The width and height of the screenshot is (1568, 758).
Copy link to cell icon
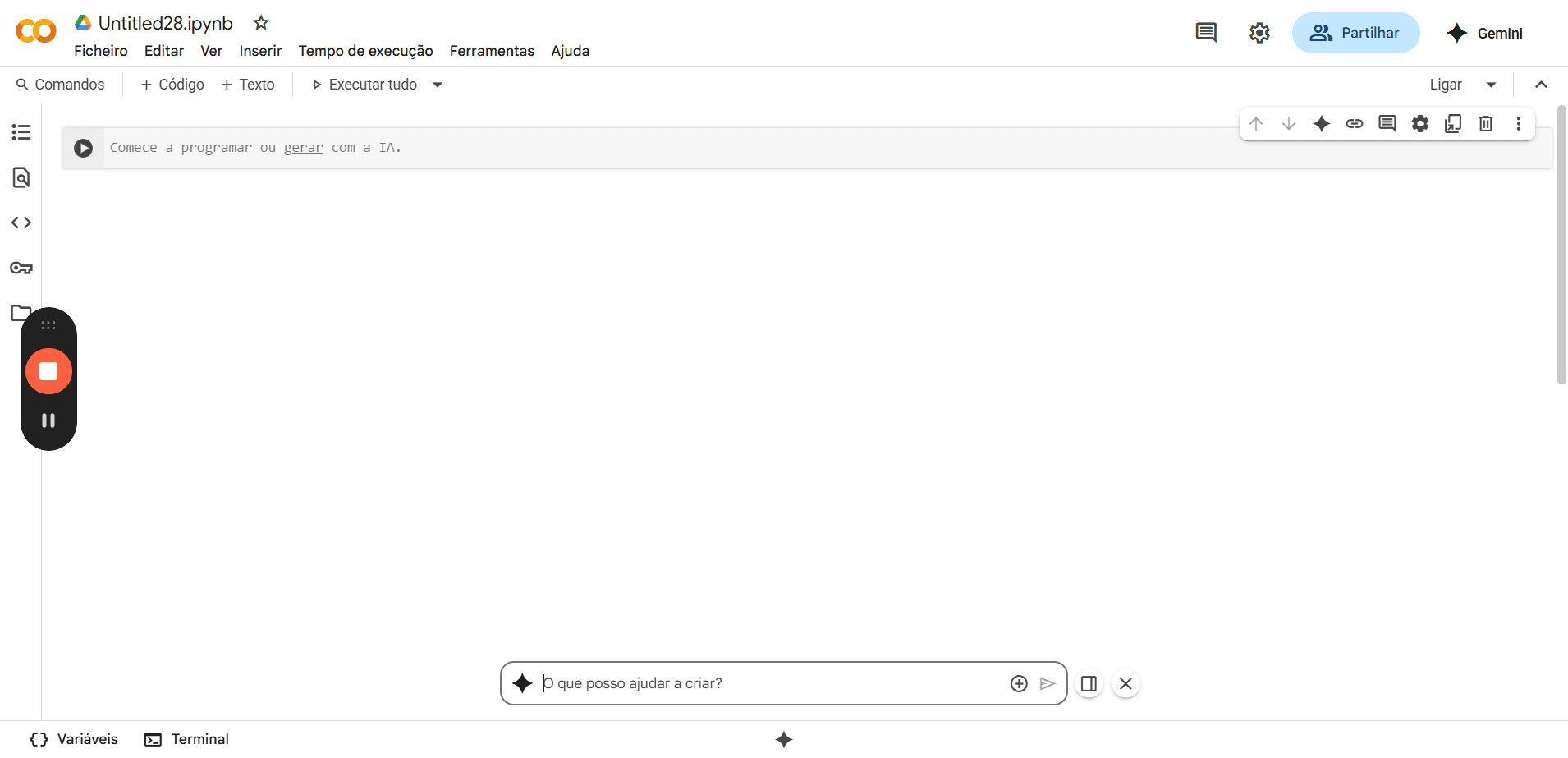[x=1355, y=124]
